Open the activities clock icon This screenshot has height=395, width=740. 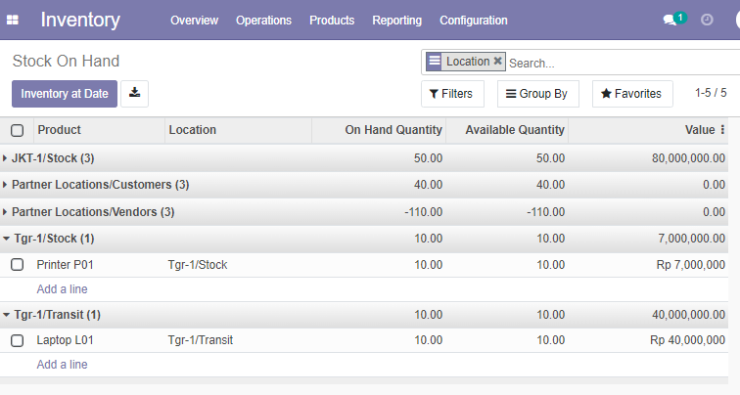pyautogui.click(x=706, y=20)
